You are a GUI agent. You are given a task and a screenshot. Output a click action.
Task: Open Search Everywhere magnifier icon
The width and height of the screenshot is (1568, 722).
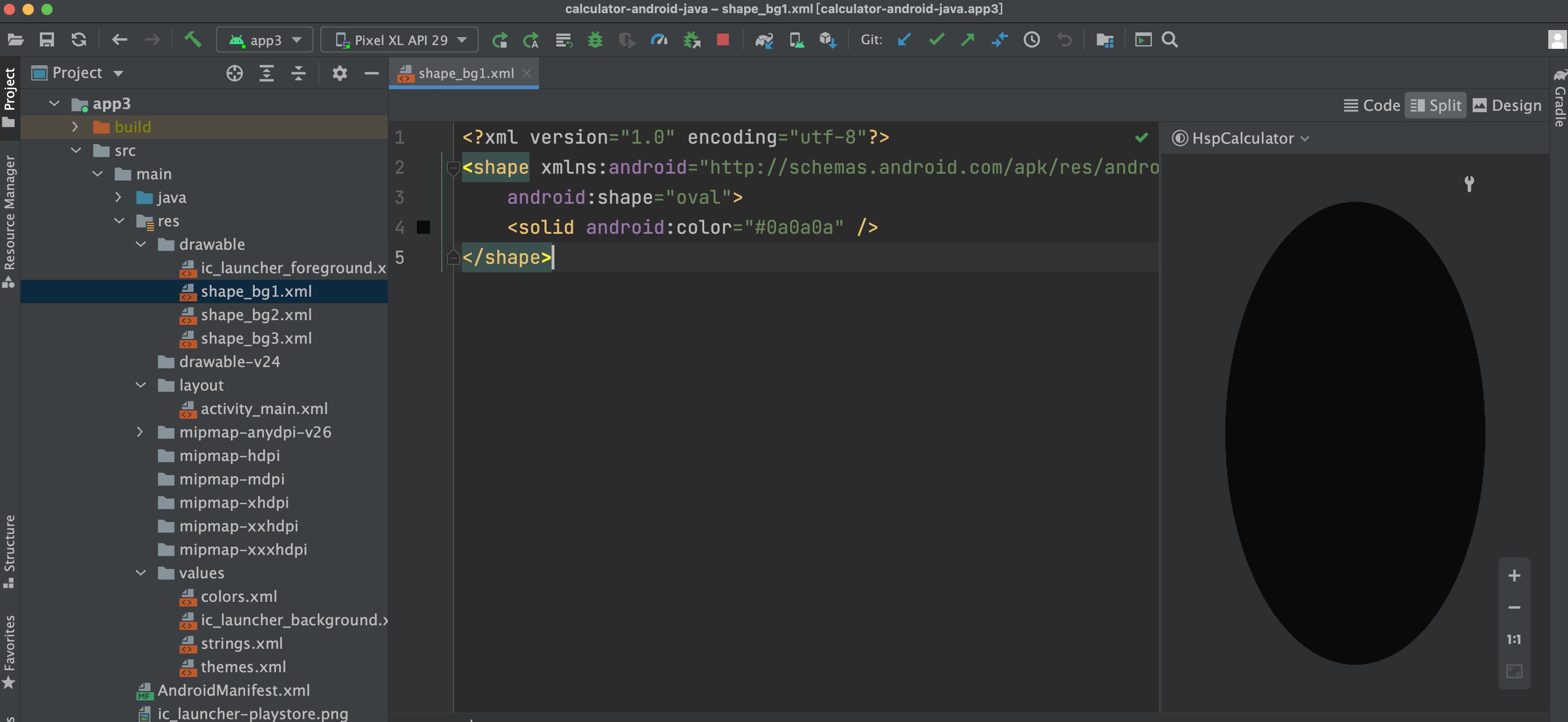tap(1169, 40)
